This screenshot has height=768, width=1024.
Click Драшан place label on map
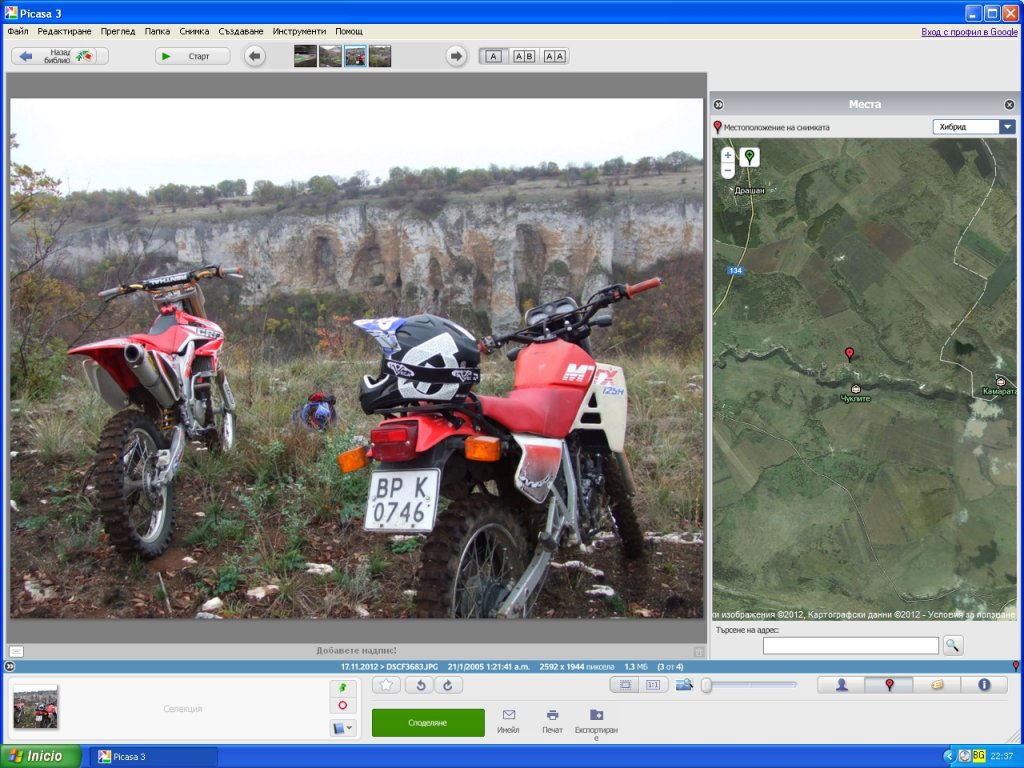click(x=749, y=190)
